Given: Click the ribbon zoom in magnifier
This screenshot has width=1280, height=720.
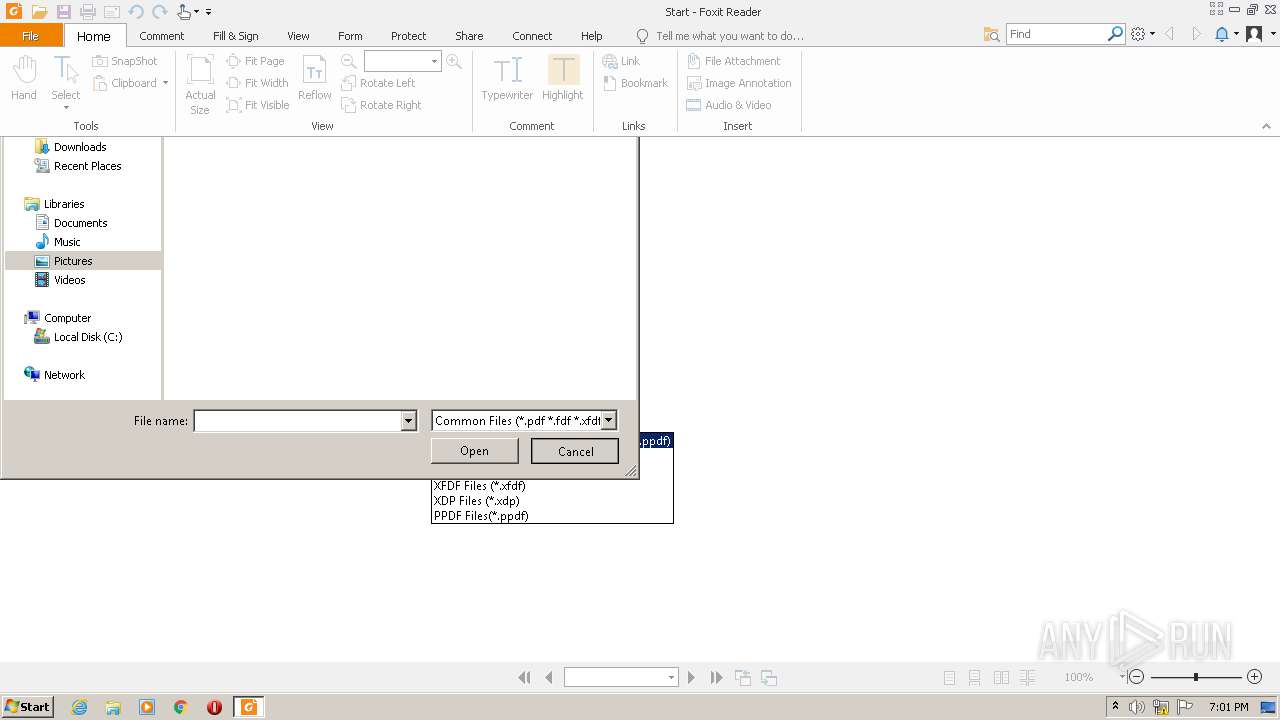Looking at the screenshot, I should (454, 61).
